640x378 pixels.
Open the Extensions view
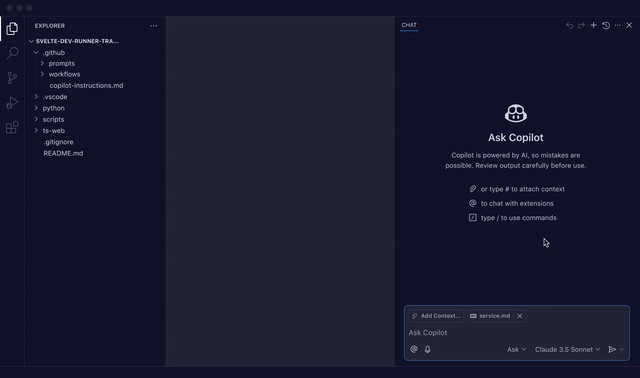pyautogui.click(x=12, y=127)
